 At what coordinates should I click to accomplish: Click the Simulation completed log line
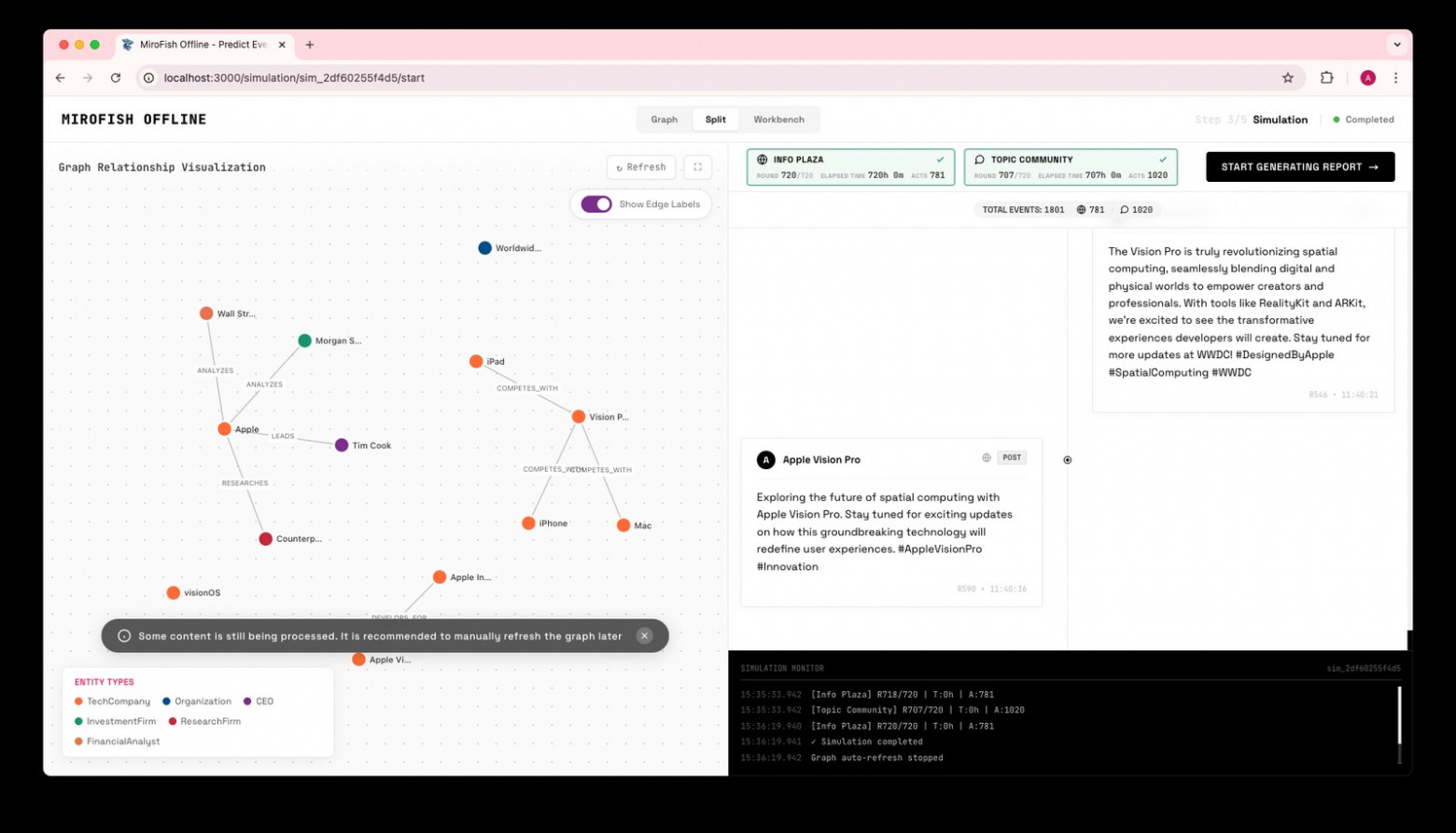tap(867, 743)
